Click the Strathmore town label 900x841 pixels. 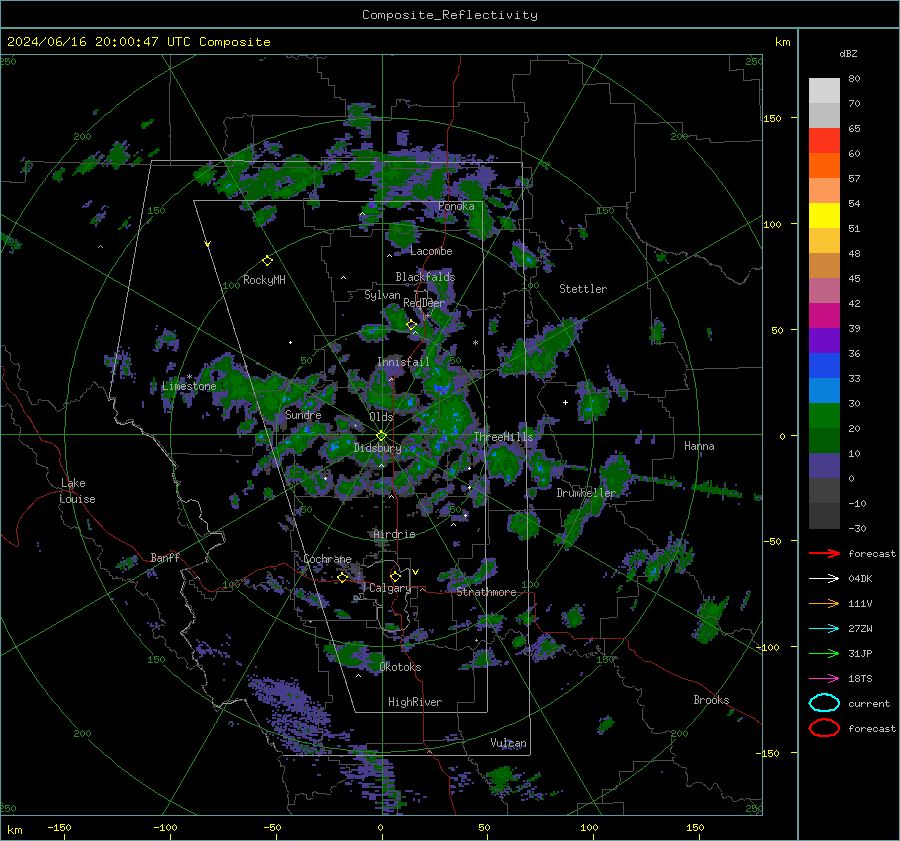coord(486,592)
